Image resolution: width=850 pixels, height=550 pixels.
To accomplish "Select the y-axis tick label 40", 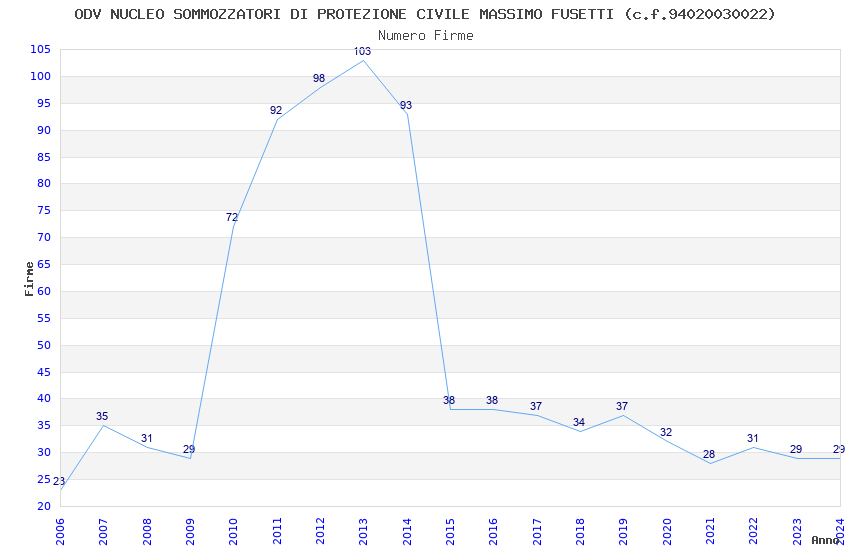I will pyautogui.click(x=43, y=398).
